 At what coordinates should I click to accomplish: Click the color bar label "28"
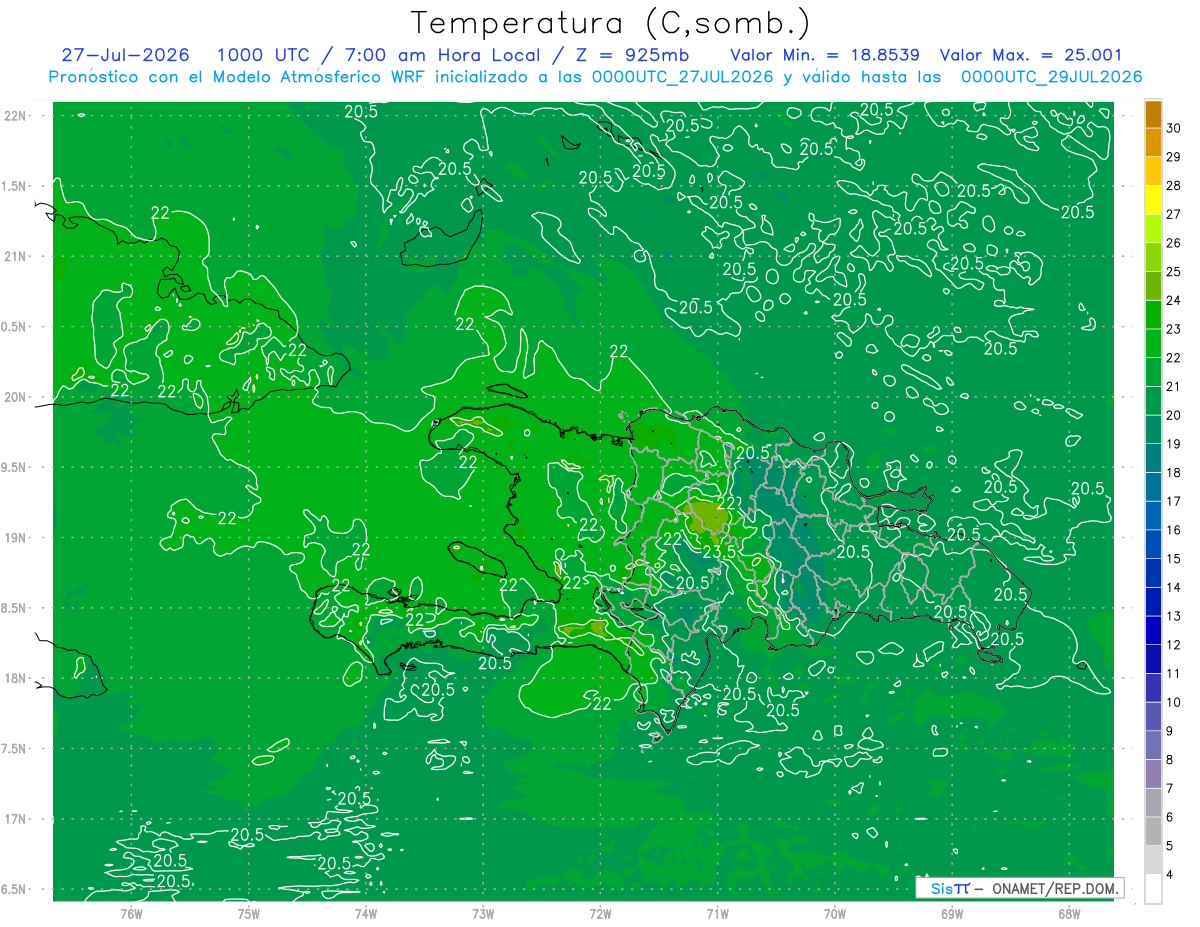click(1175, 185)
